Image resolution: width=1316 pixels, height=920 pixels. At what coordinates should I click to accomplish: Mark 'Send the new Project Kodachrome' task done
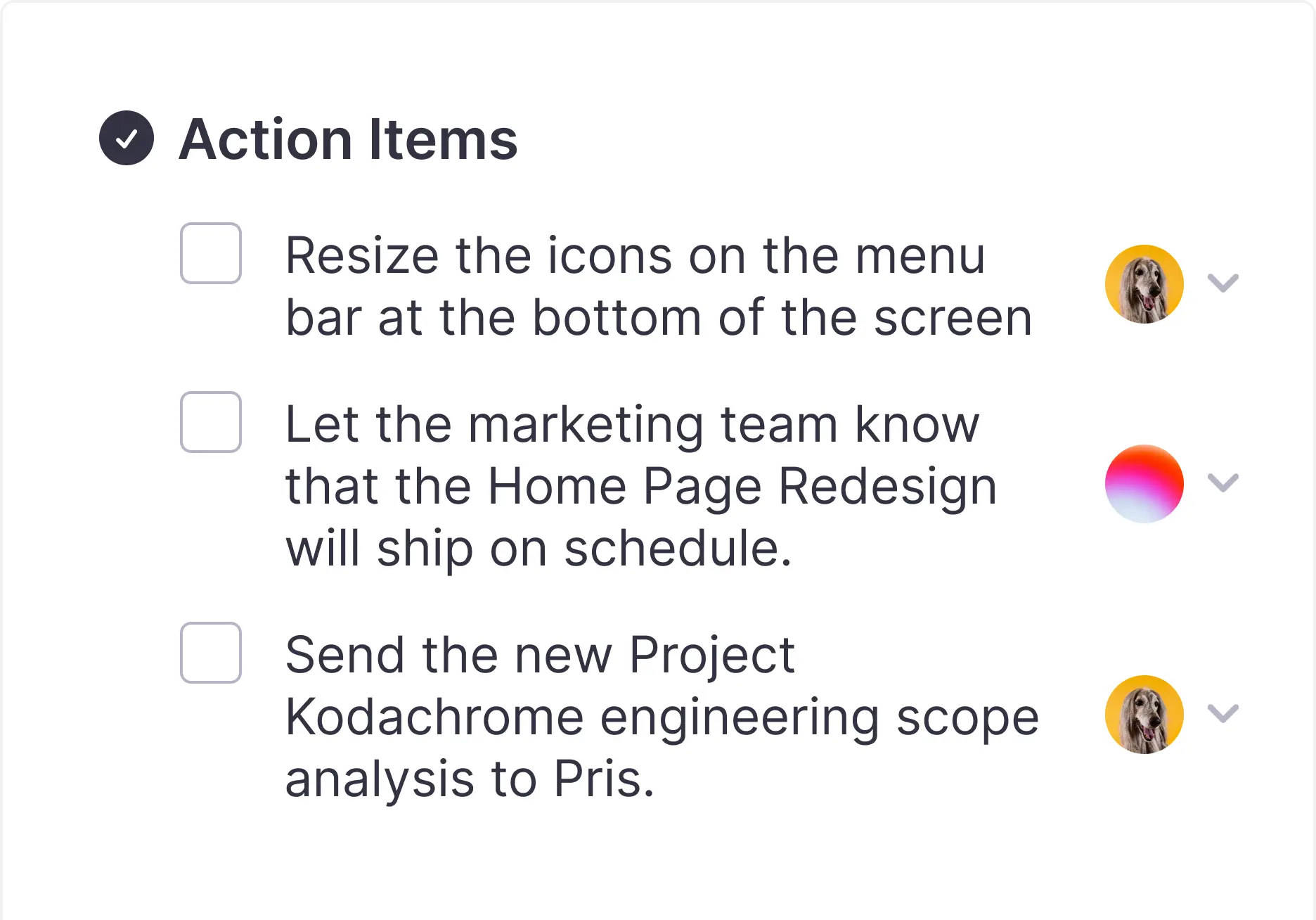pyautogui.click(x=211, y=653)
